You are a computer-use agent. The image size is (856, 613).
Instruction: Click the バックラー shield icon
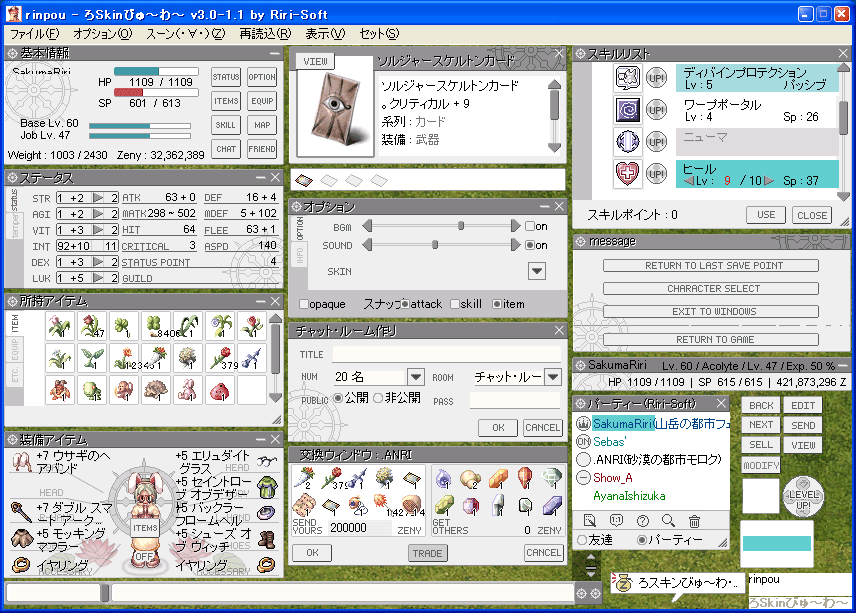click(266, 513)
